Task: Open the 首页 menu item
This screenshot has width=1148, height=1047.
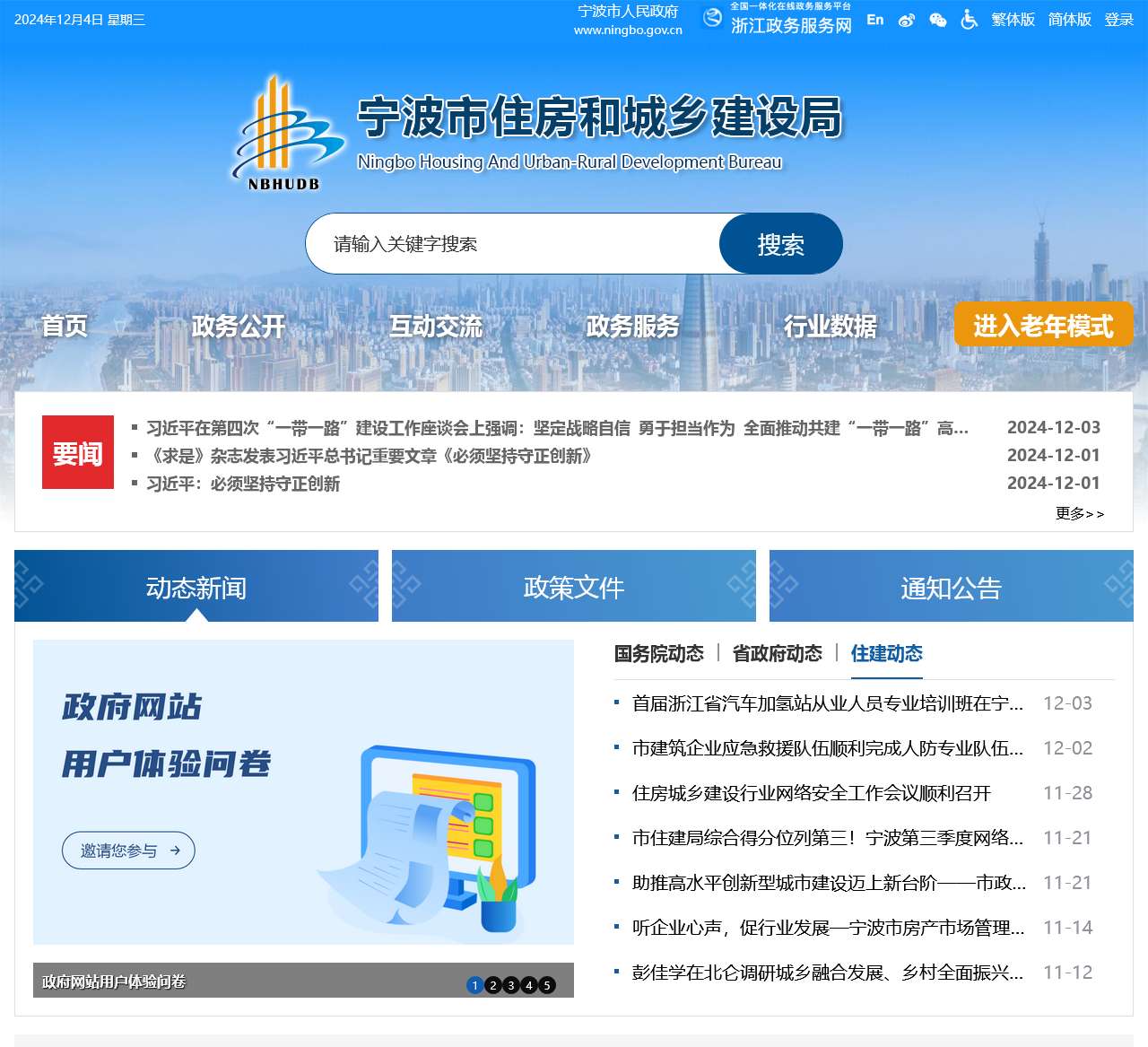Action: click(x=65, y=326)
